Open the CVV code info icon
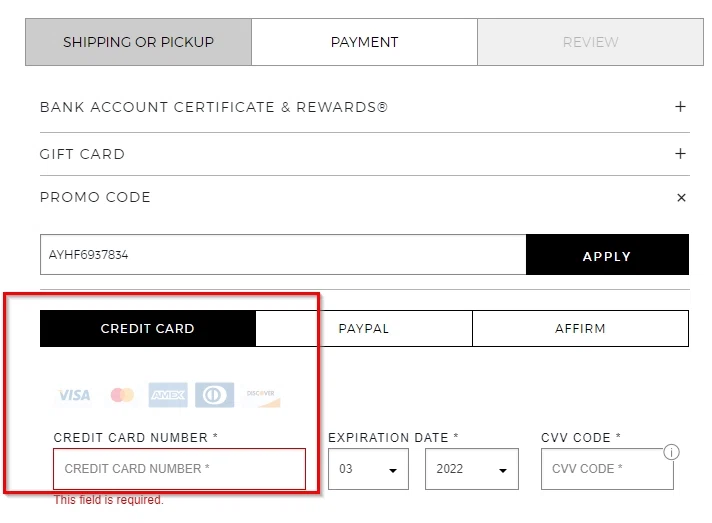This screenshot has height=523, width=712. coord(671,452)
